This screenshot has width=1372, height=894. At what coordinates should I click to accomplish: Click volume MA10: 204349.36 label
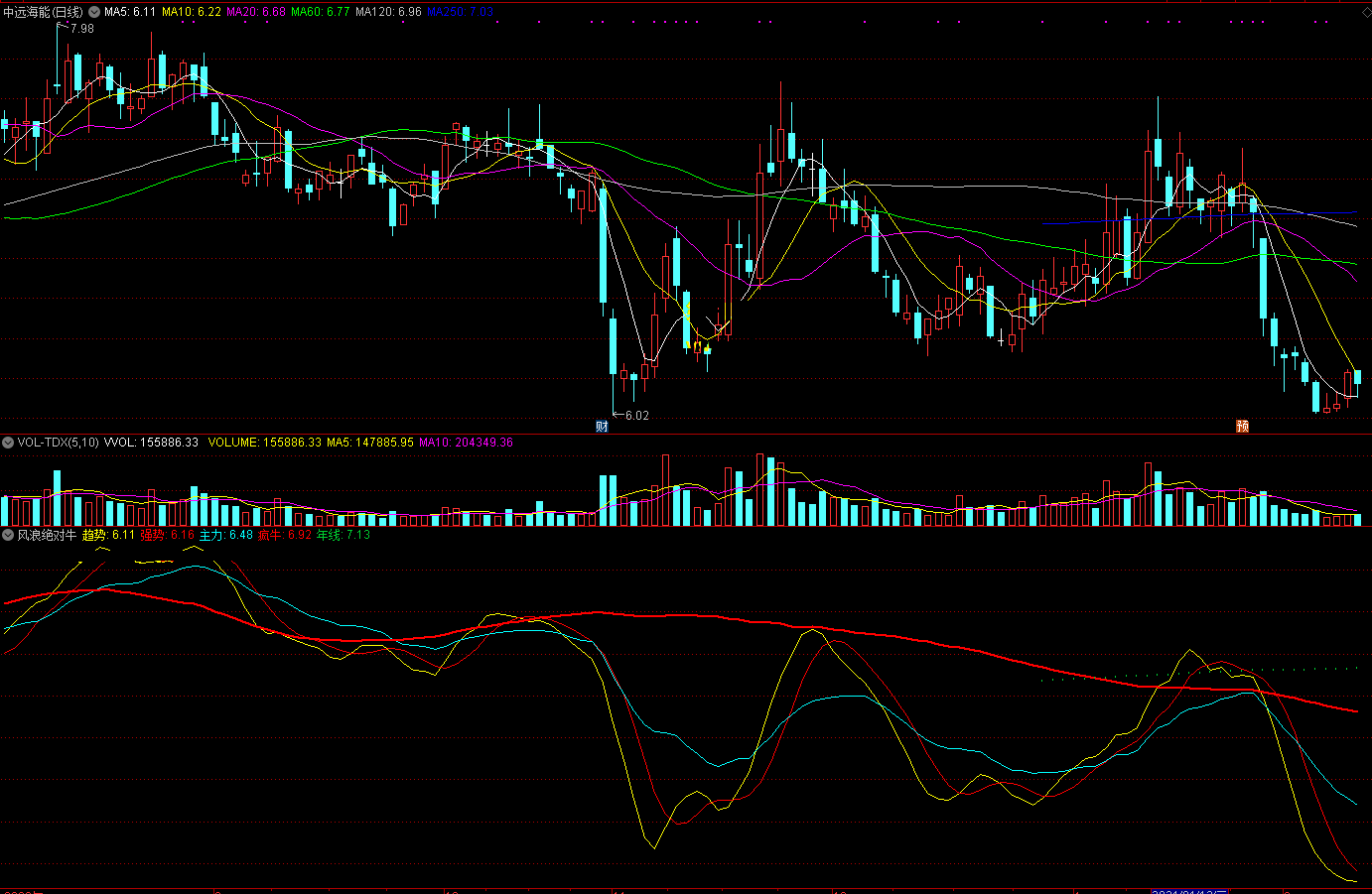tap(466, 443)
